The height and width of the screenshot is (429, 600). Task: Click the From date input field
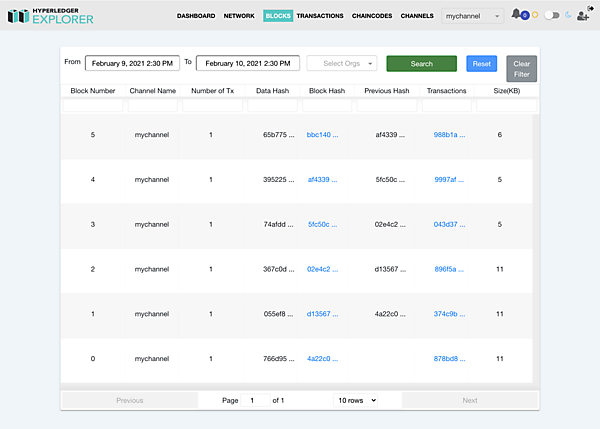point(132,63)
